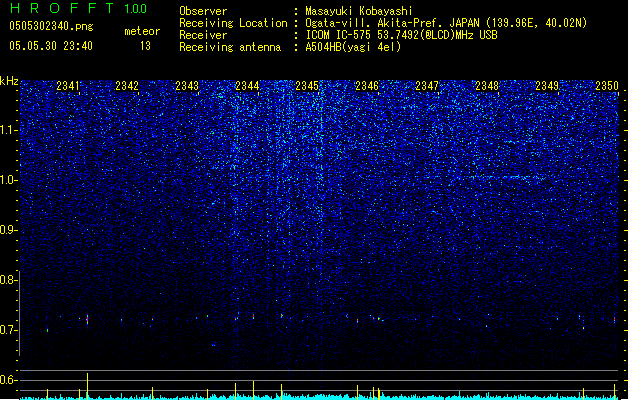Click the Observer label

[203, 11]
